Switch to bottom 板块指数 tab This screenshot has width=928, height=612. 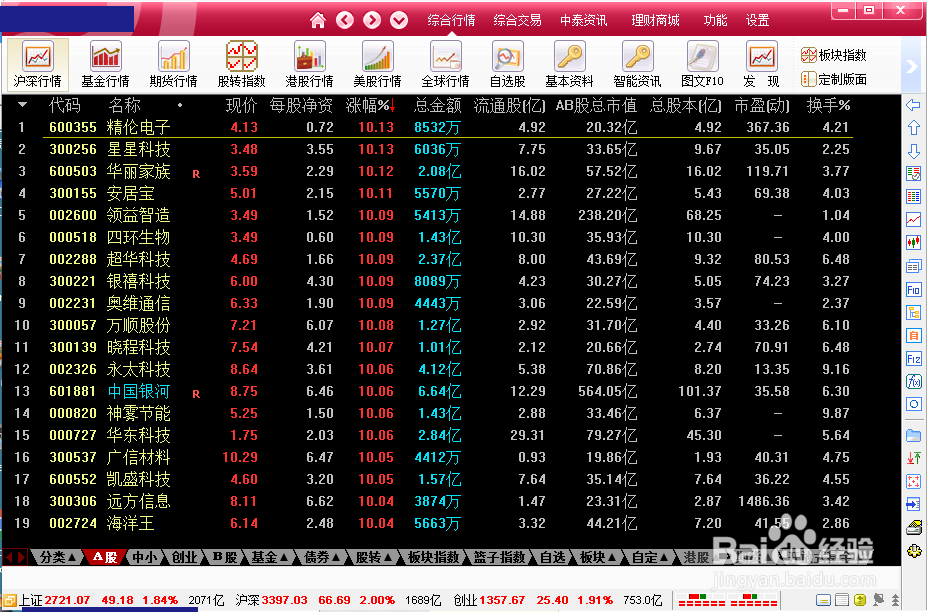pyautogui.click(x=433, y=557)
